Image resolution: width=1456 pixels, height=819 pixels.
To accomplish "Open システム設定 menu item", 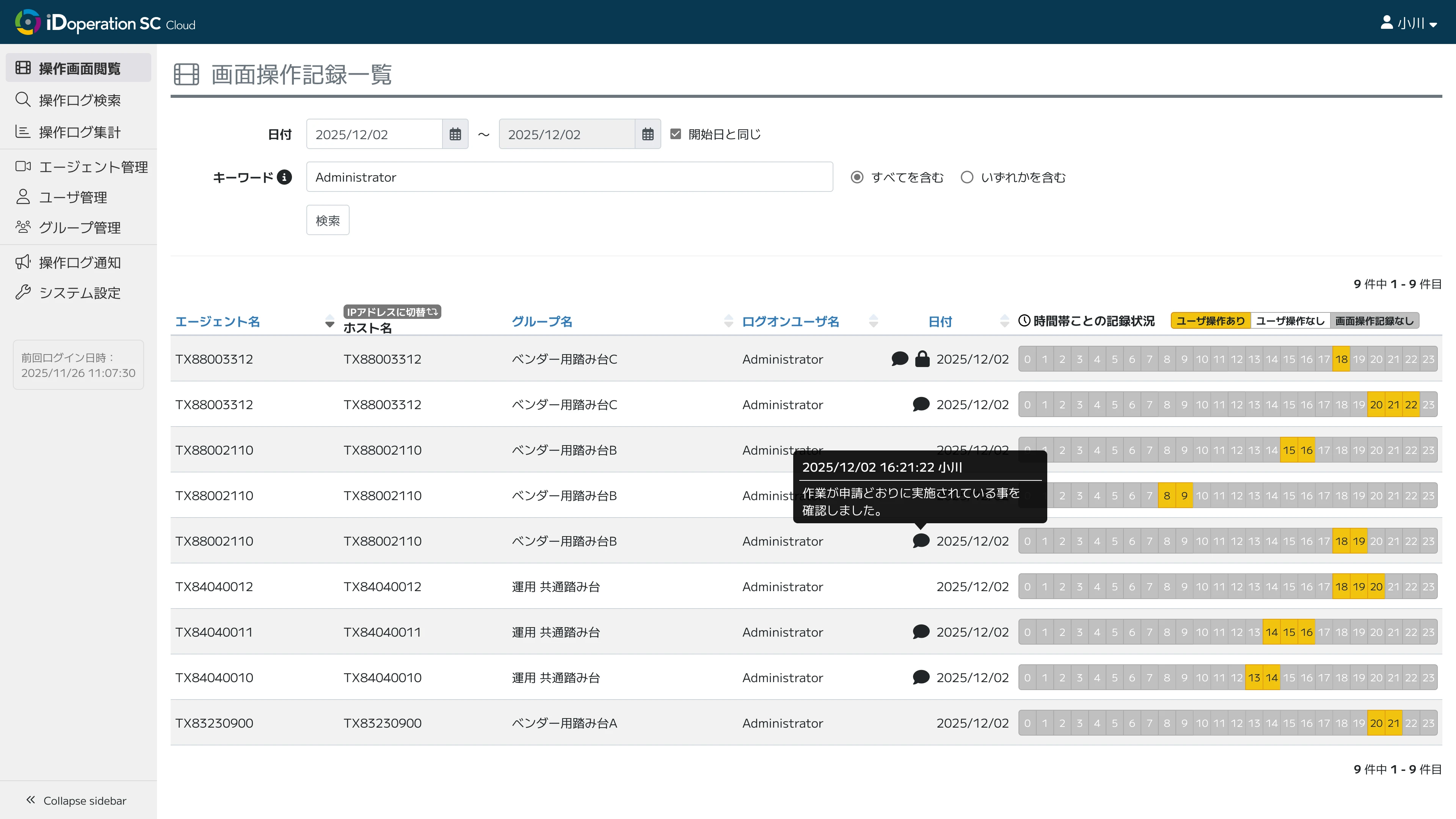I will pos(79,293).
